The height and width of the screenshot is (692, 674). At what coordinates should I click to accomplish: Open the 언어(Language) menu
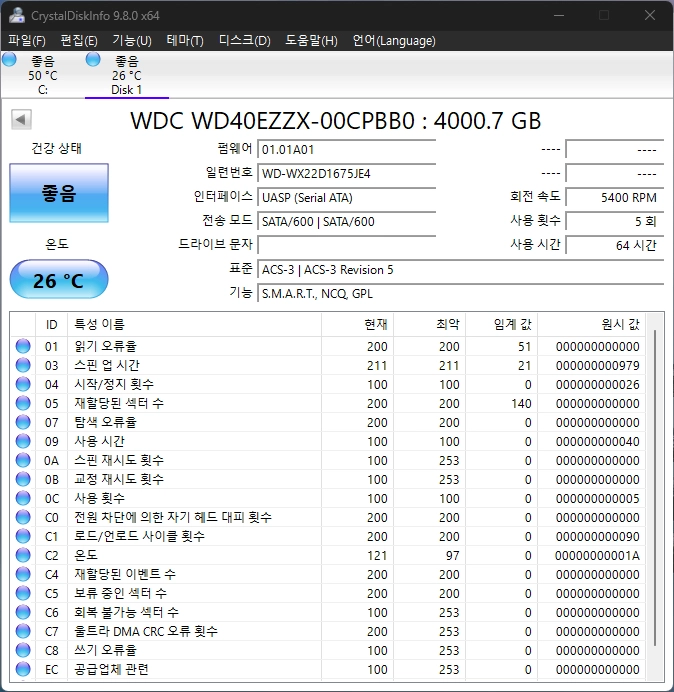pyautogui.click(x=394, y=41)
